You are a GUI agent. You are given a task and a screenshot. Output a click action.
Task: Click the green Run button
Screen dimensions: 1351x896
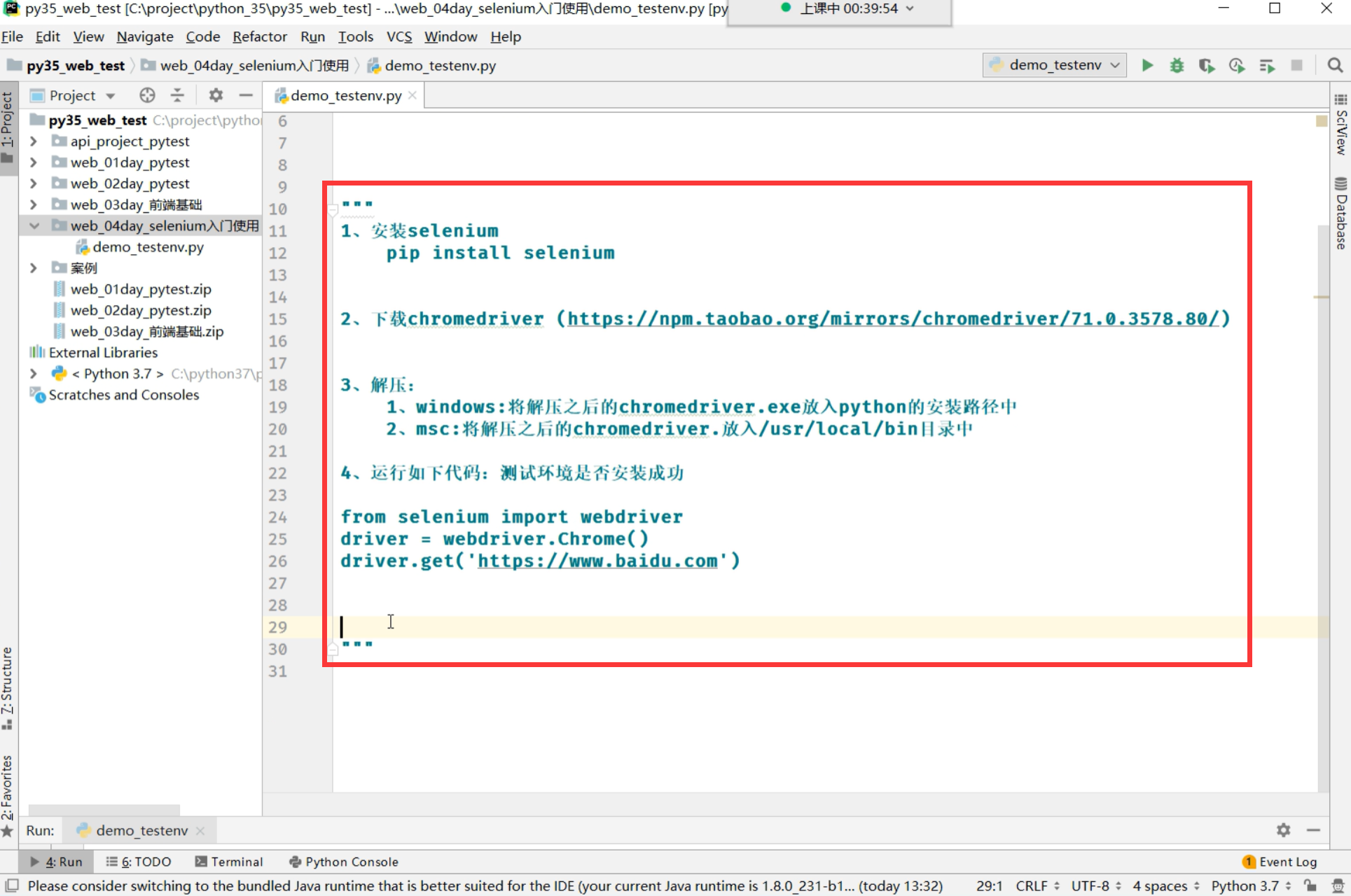coord(1147,66)
